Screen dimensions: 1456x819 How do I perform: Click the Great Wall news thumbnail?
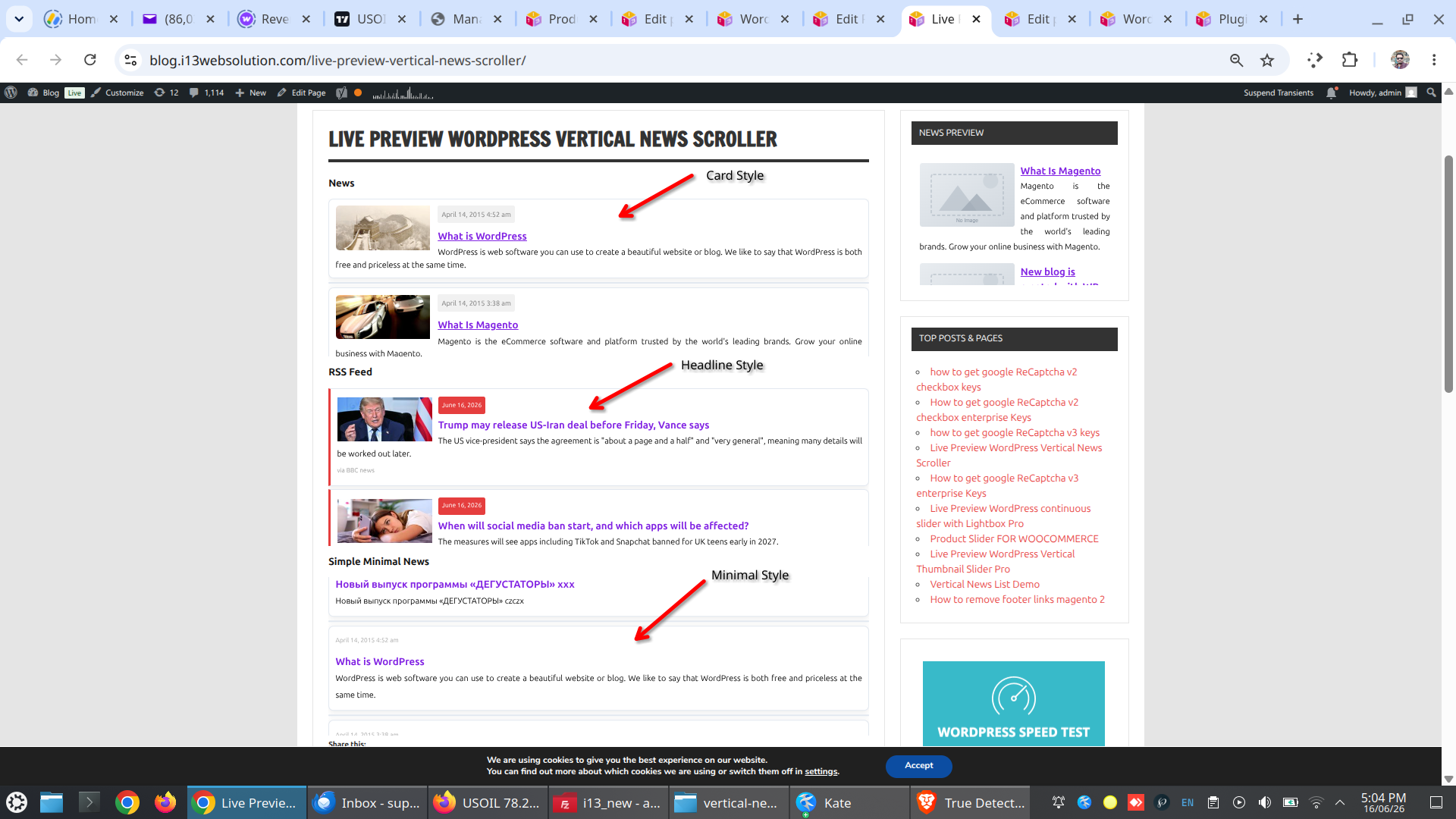pos(382,227)
